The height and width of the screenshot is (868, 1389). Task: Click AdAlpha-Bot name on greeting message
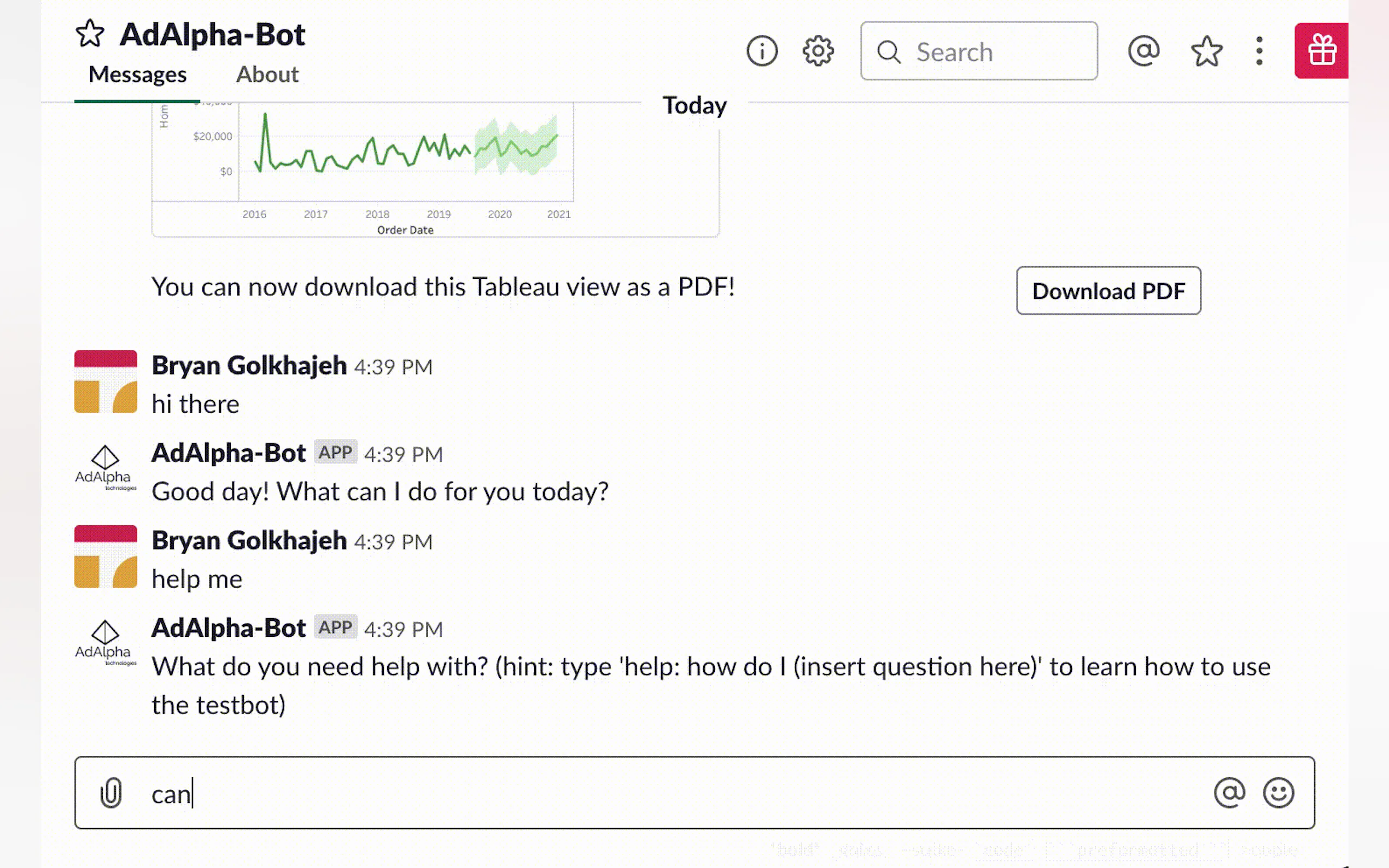click(x=228, y=453)
